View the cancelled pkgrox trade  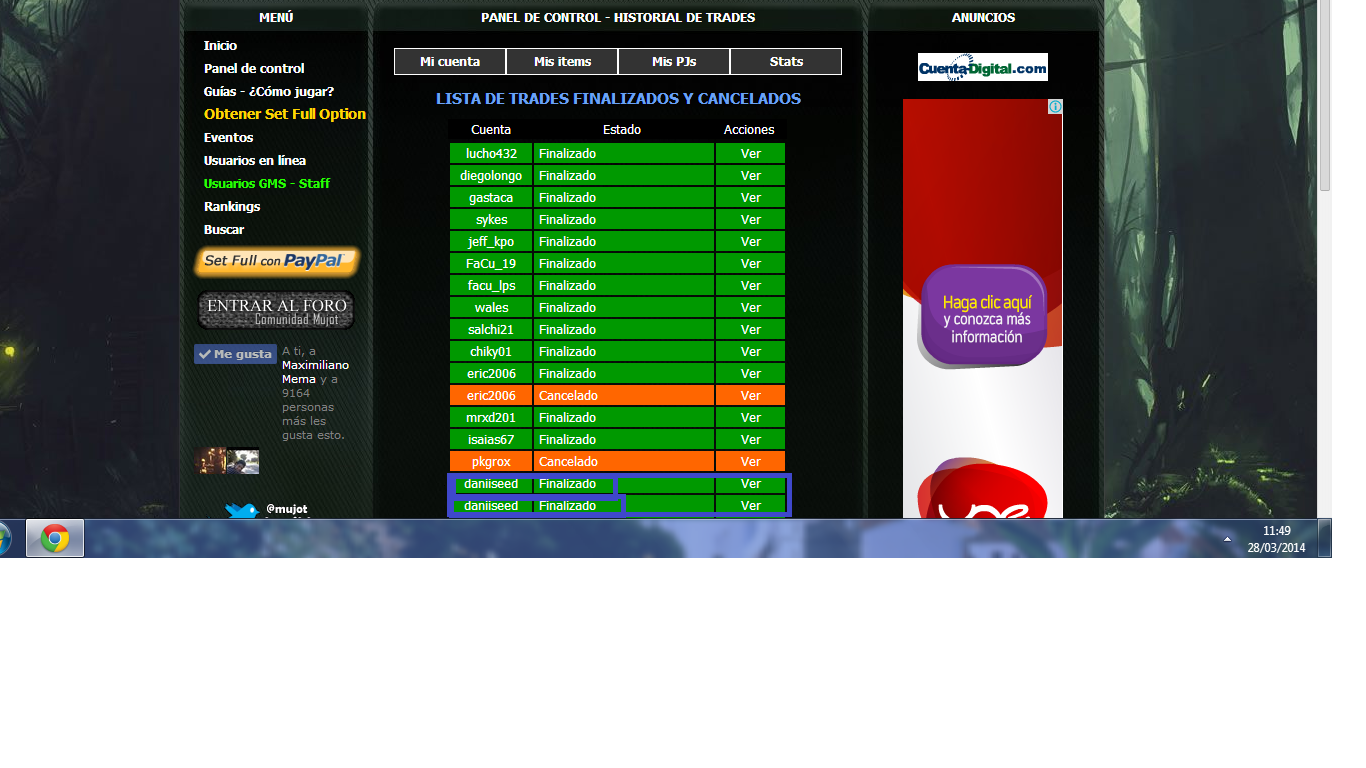click(750, 462)
